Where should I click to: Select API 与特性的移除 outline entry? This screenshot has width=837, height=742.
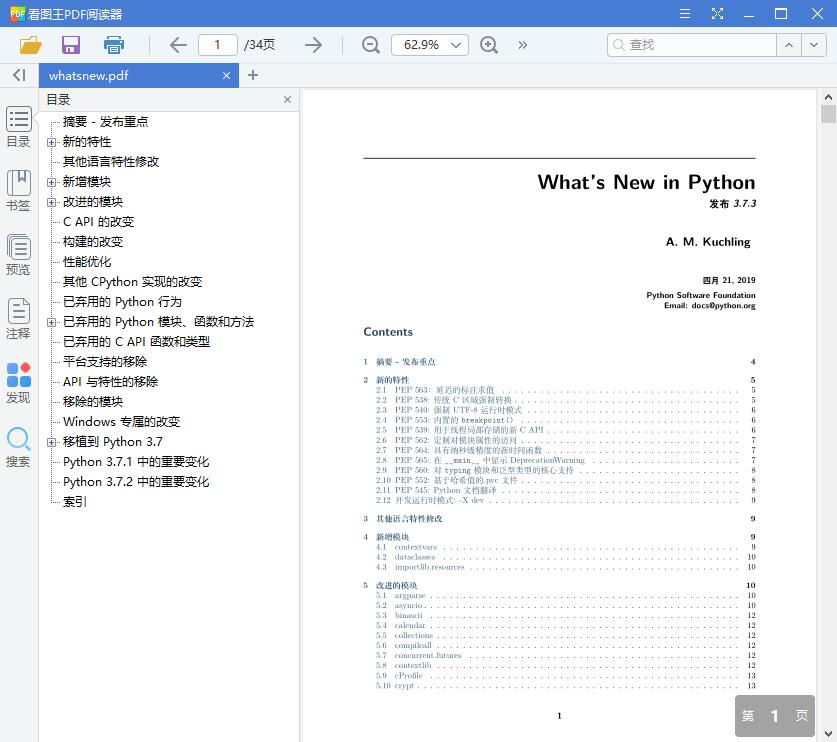tap(110, 382)
